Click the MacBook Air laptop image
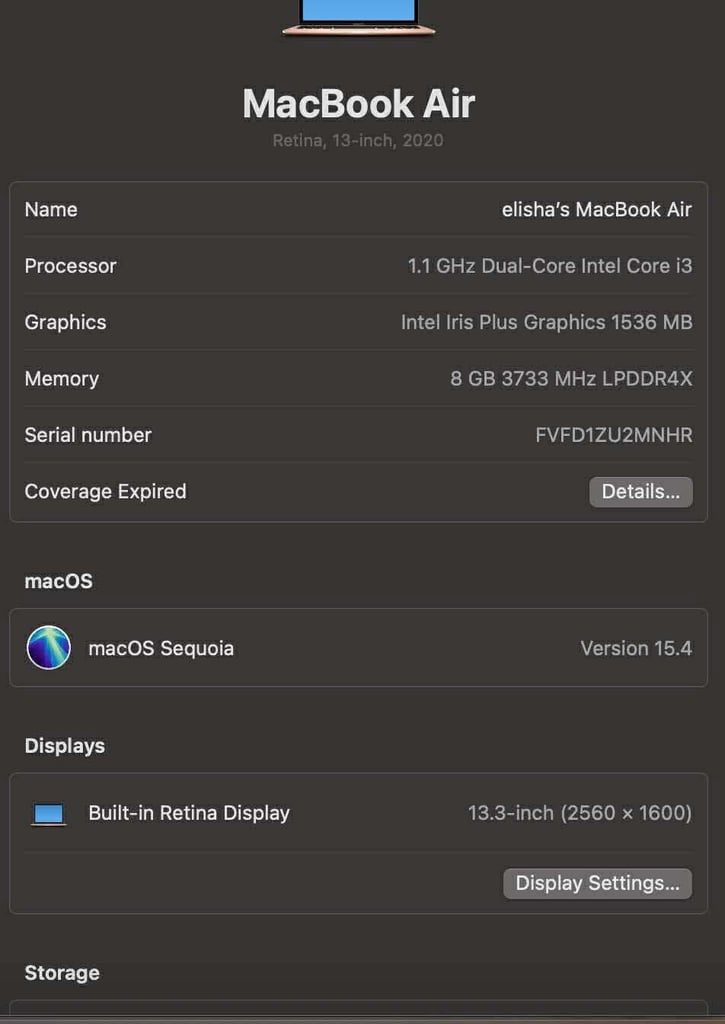This screenshot has width=725, height=1024. [359, 18]
